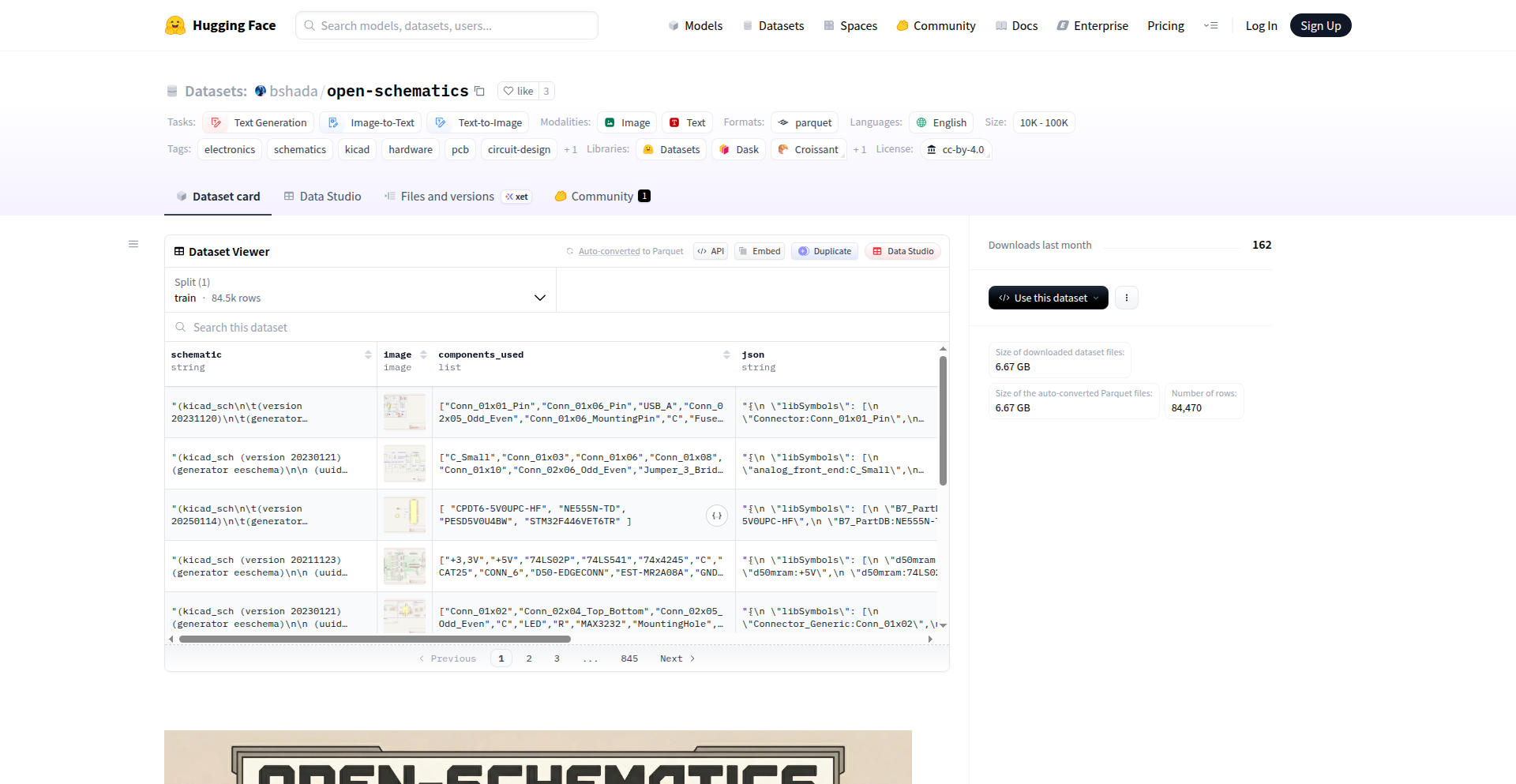The height and width of the screenshot is (784, 1516).
Task: Show more libraries via +1 after Croissant
Action: [859, 149]
